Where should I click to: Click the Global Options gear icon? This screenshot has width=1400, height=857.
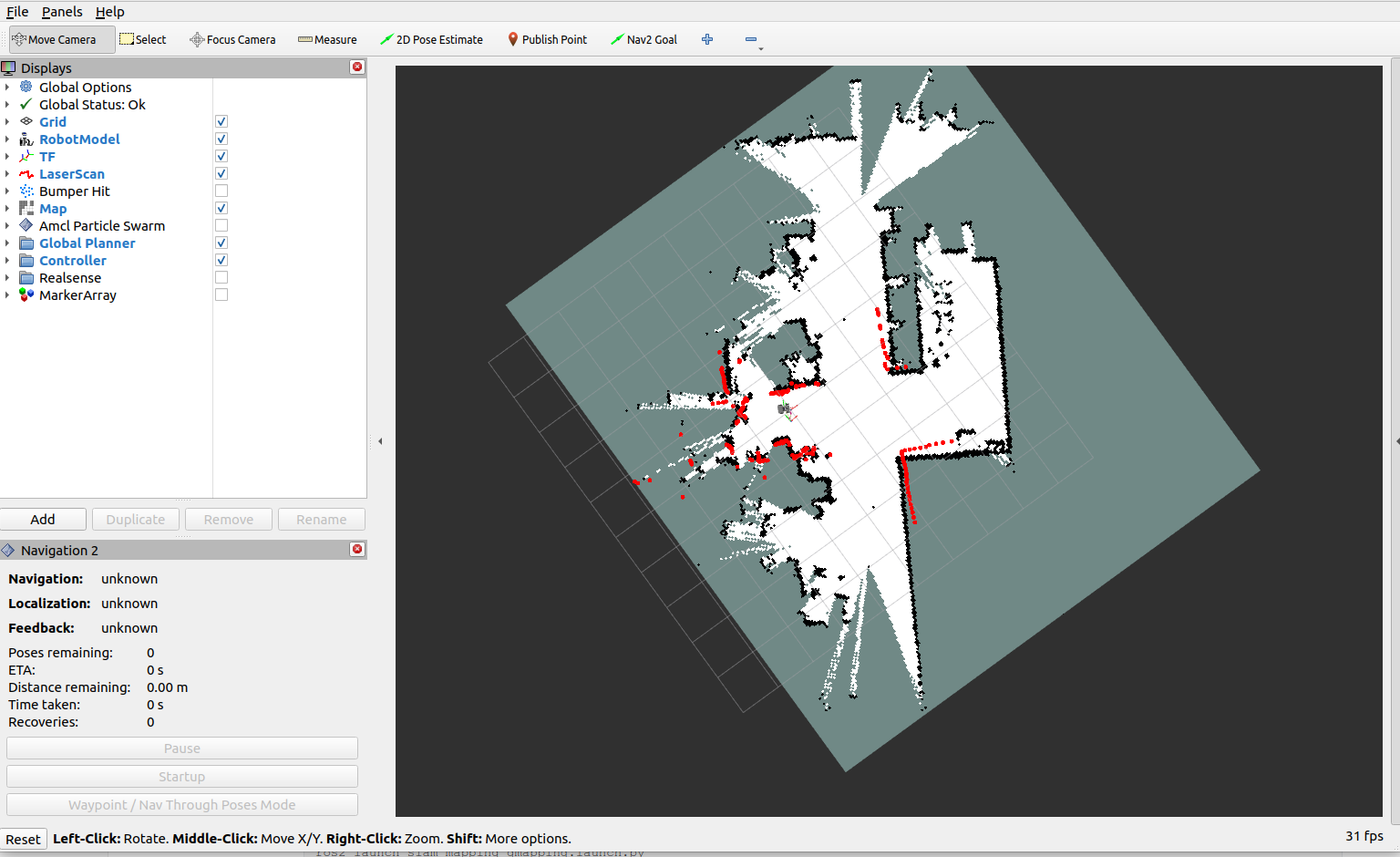[26, 87]
